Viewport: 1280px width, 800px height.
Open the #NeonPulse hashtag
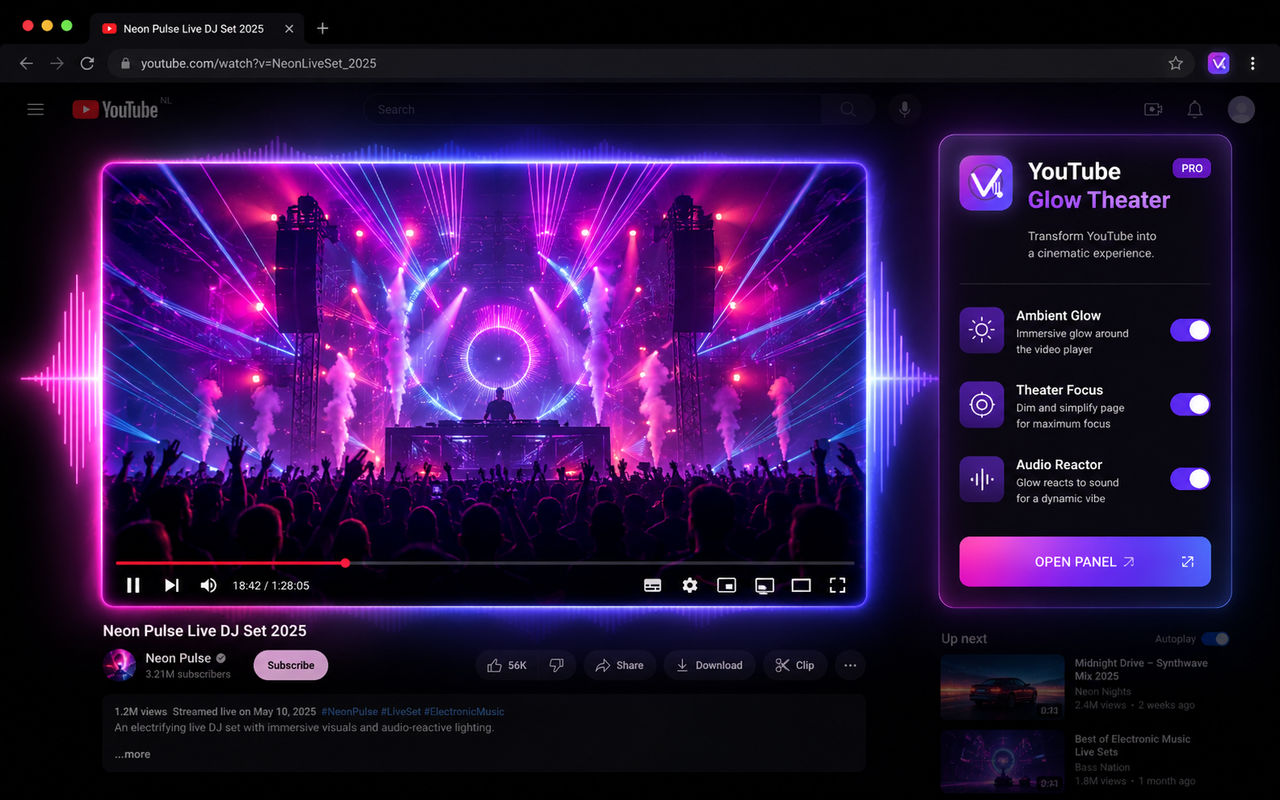click(x=349, y=712)
